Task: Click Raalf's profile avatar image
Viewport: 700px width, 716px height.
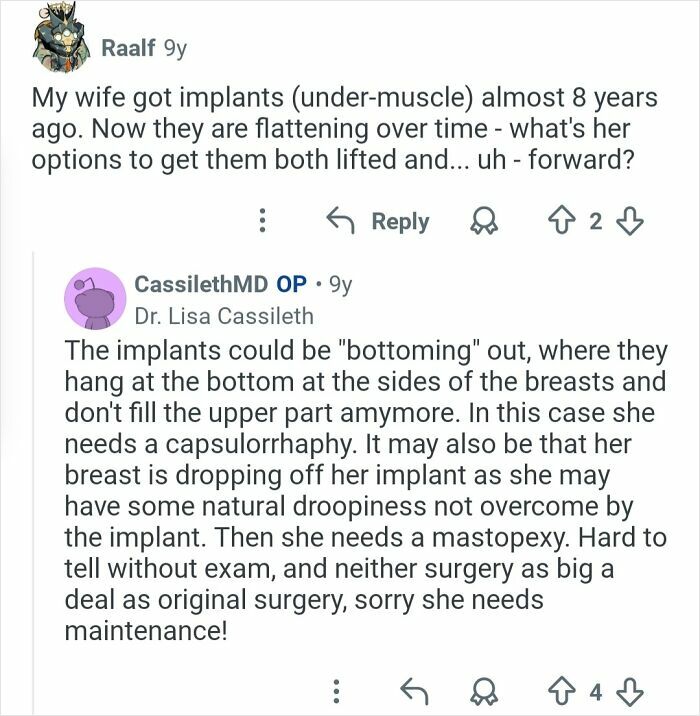Action: pyautogui.click(x=60, y=40)
